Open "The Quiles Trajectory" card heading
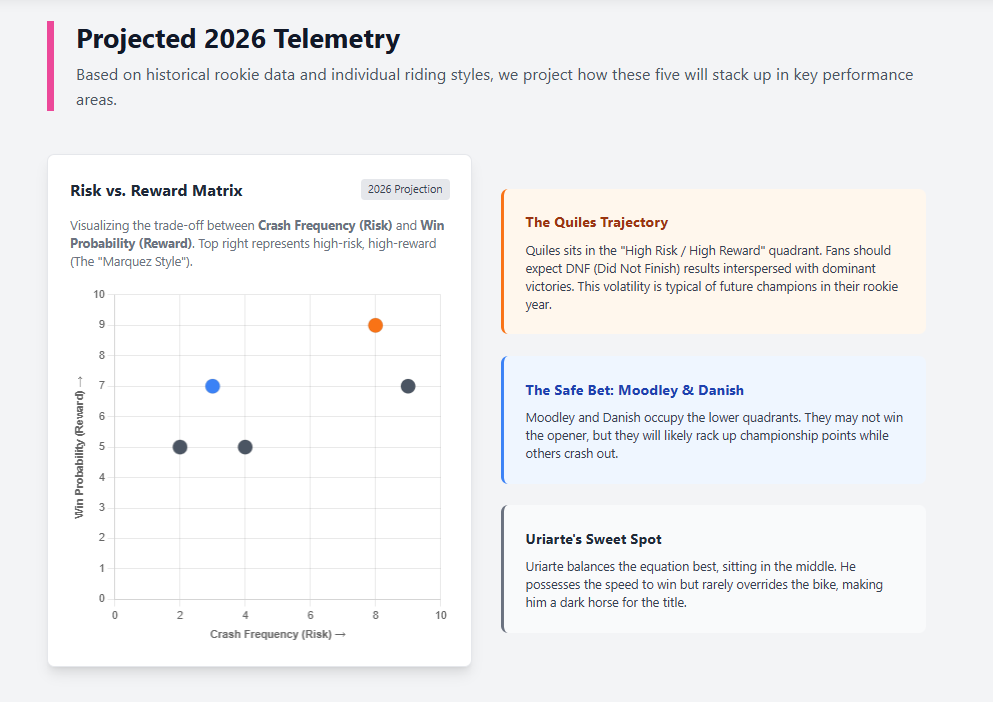The image size is (993, 702). coord(596,222)
